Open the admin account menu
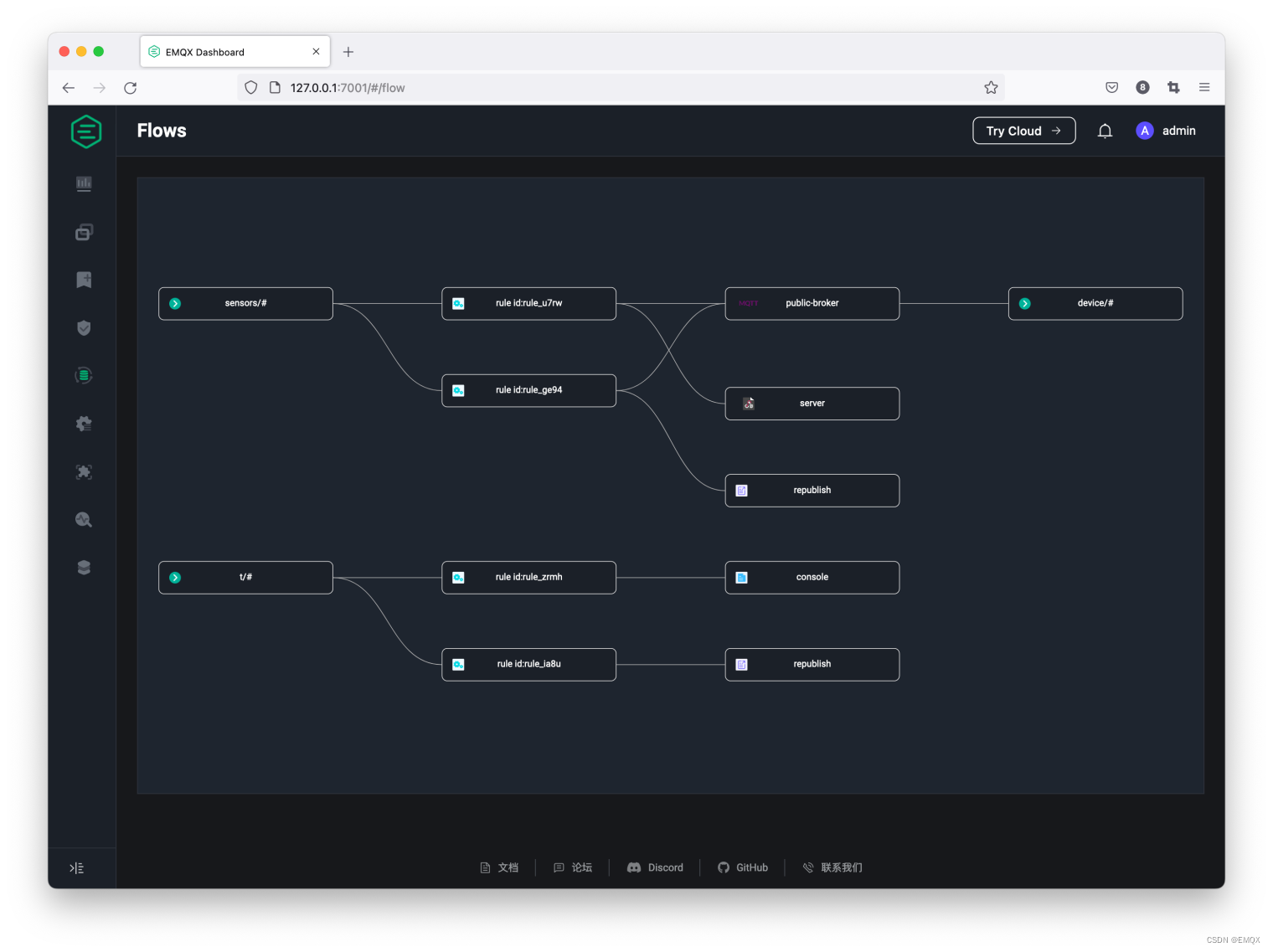The height and width of the screenshot is (952, 1273). click(x=1166, y=131)
